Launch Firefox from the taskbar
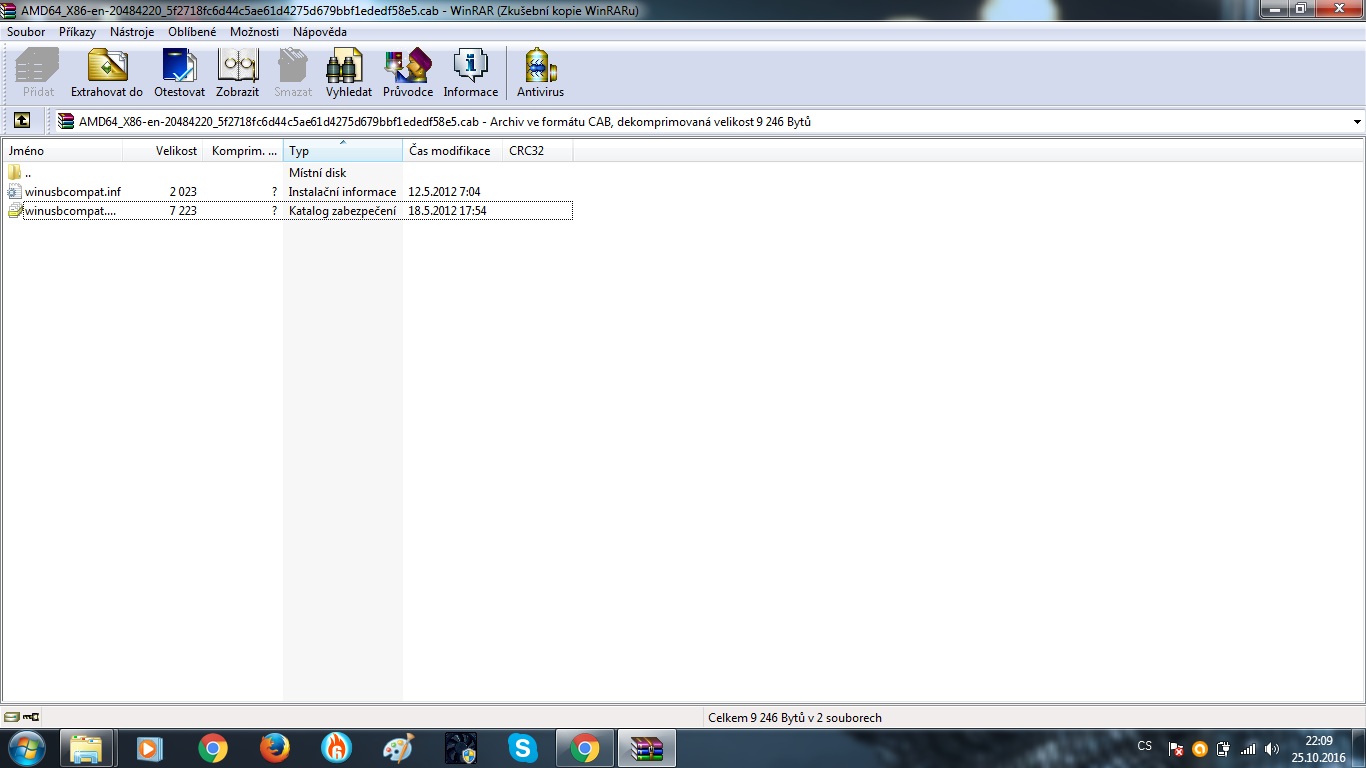This screenshot has height=768, width=1366. [x=274, y=748]
